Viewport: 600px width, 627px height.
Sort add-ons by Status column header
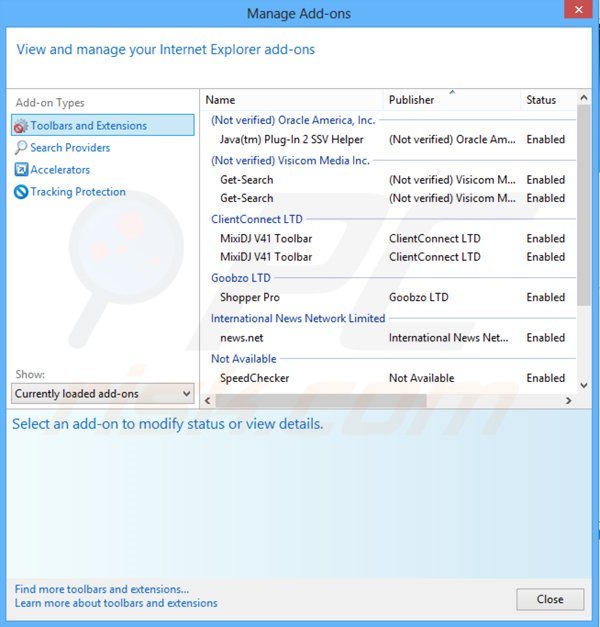point(548,100)
